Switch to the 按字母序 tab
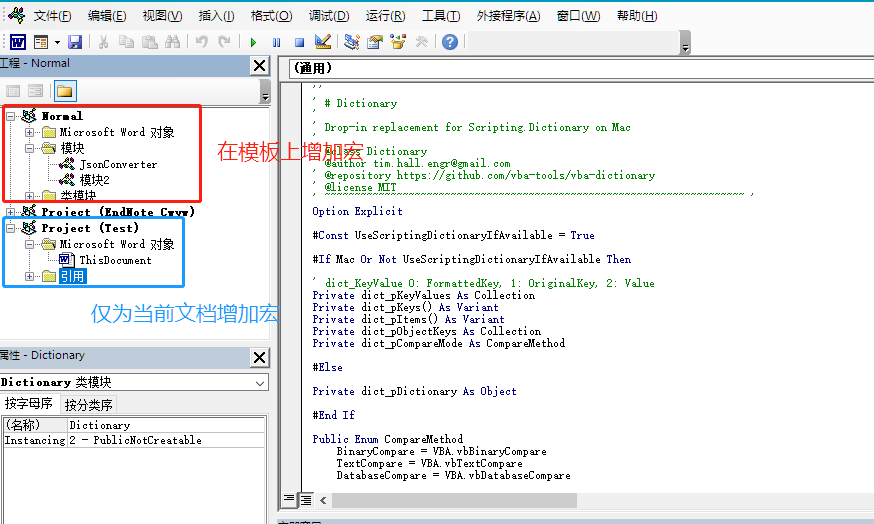The image size is (874, 524). click(x=28, y=404)
